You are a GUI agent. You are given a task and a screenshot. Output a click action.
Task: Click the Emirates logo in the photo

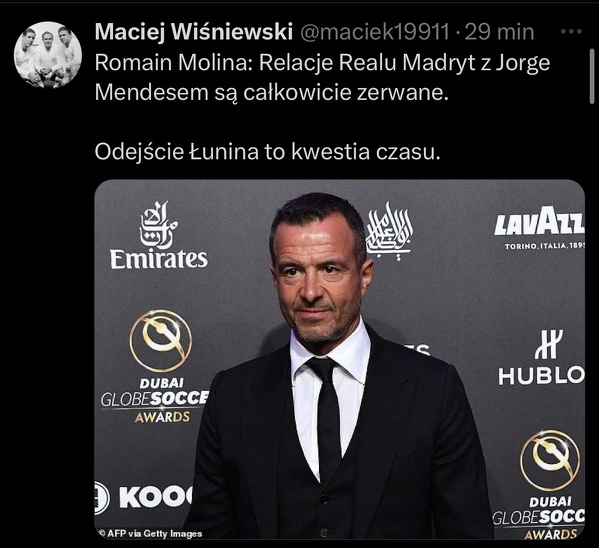(159, 235)
